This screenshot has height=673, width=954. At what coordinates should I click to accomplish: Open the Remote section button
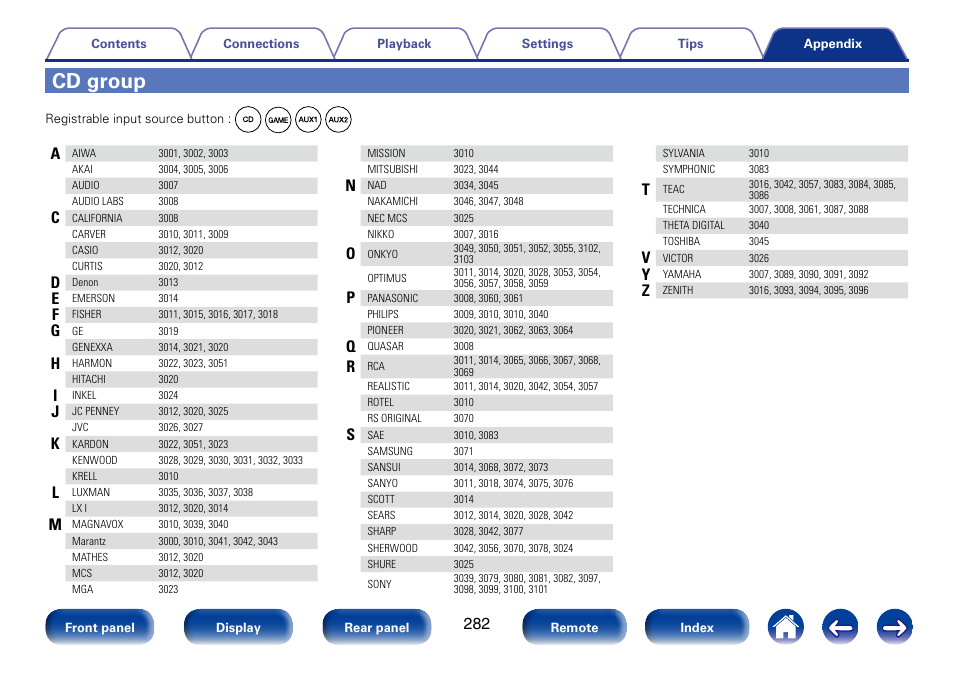click(x=574, y=627)
